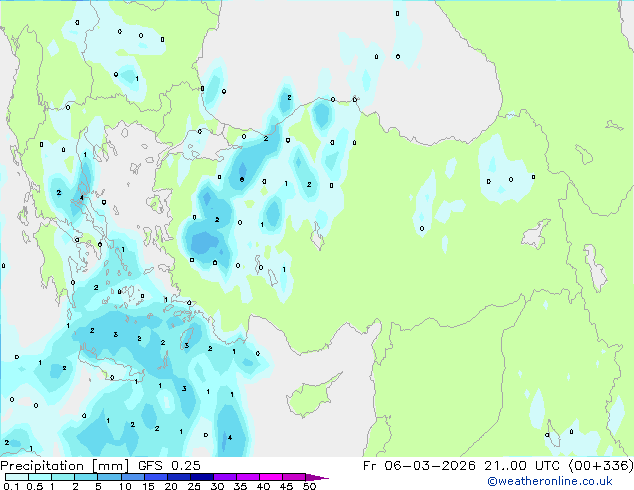The image size is (634, 490).
Task: Click the legend label '0.5'
Action: tap(35, 486)
